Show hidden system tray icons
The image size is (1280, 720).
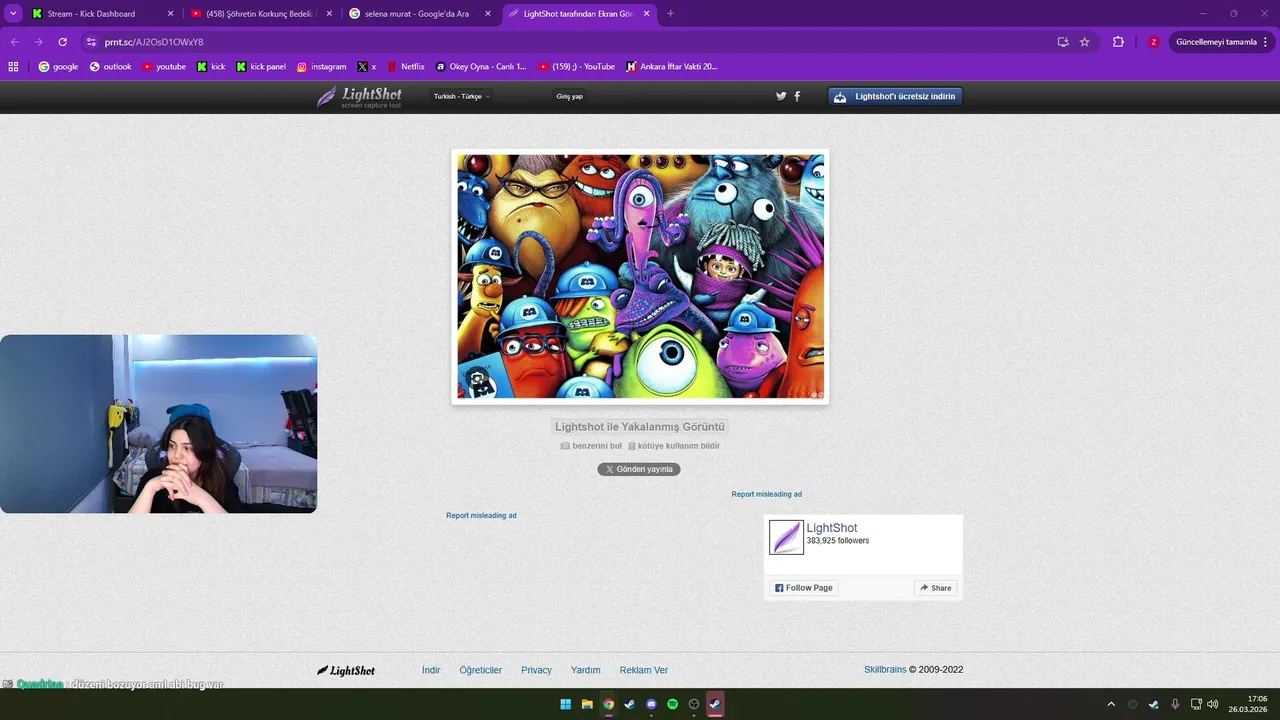1110,704
